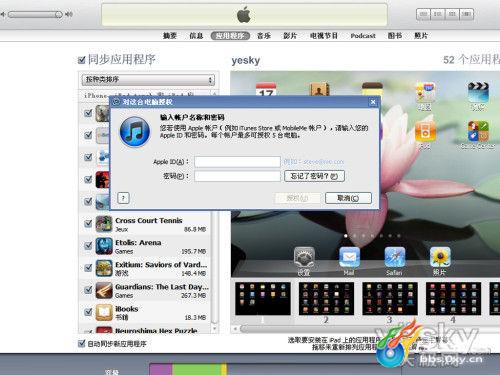Open the Music tab
500x375 pixels.
coord(264,36)
